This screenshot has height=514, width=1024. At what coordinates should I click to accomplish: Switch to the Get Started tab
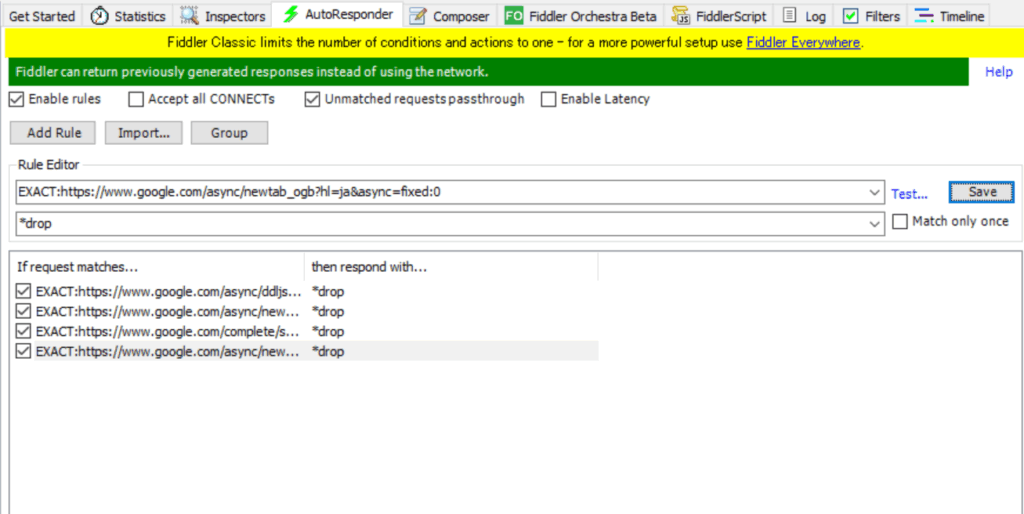click(x=42, y=16)
